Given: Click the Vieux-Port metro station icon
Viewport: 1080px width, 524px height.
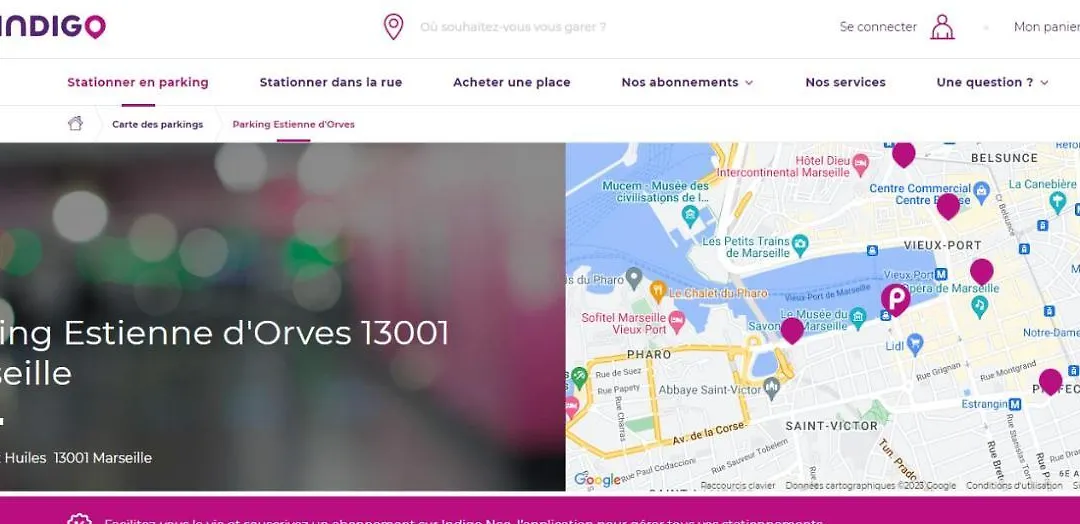Looking at the screenshot, I should pos(942,274).
